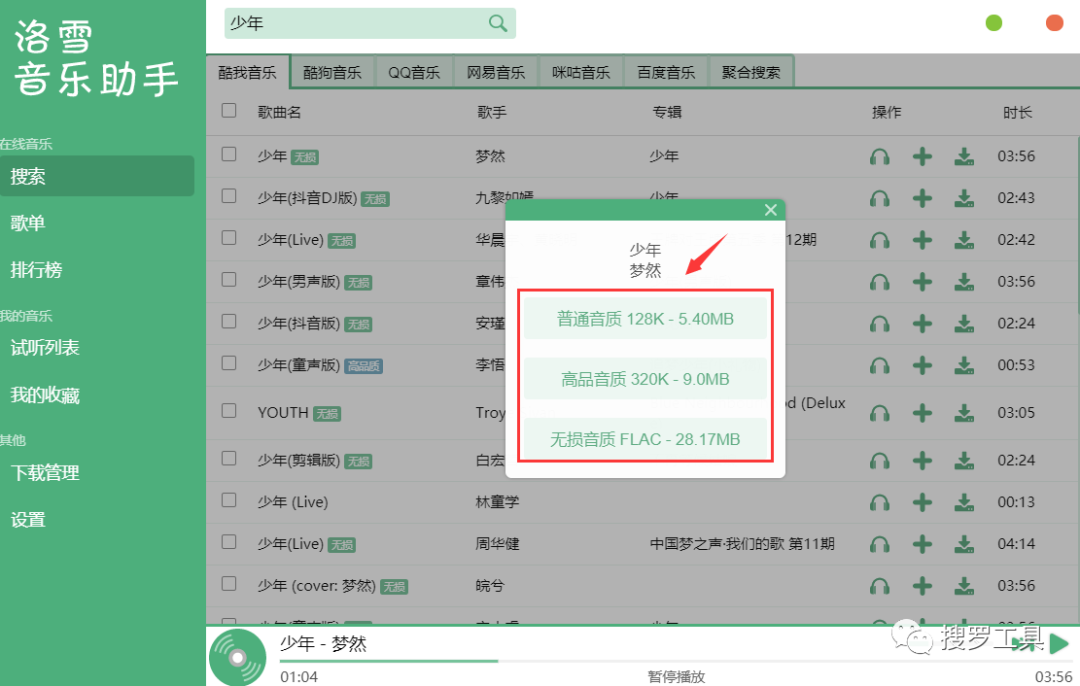Choose 高品音质 320K - 9.0MB download

(x=645, y=379)
